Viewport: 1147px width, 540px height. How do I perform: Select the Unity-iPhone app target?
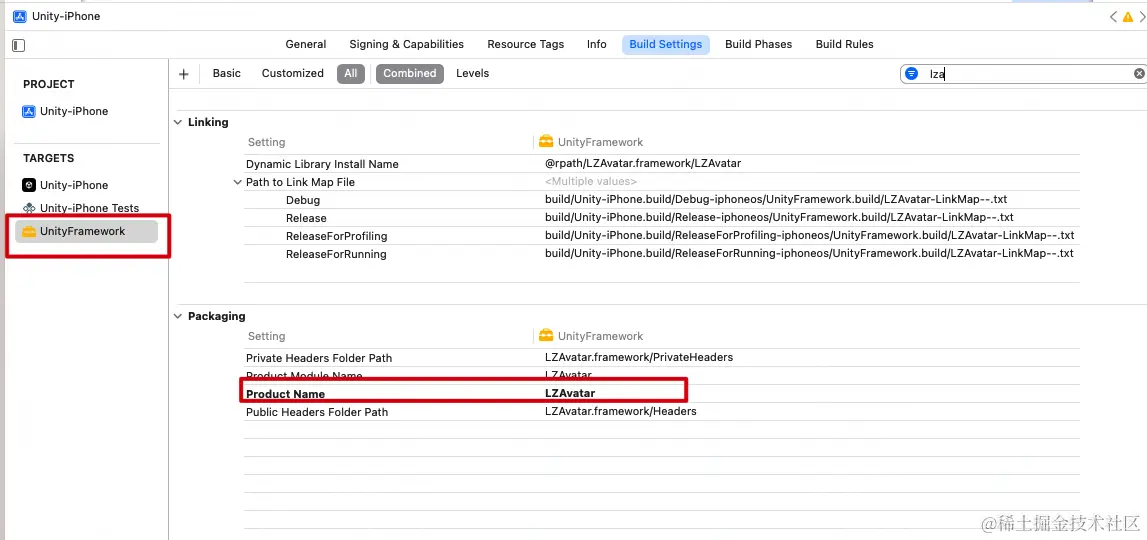74,185
